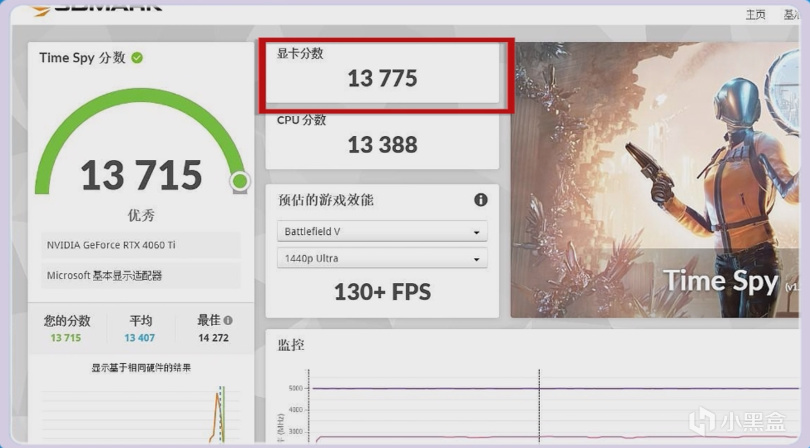Select the NVIDIA GeForce RTX 4060 Ti entry

141,245
